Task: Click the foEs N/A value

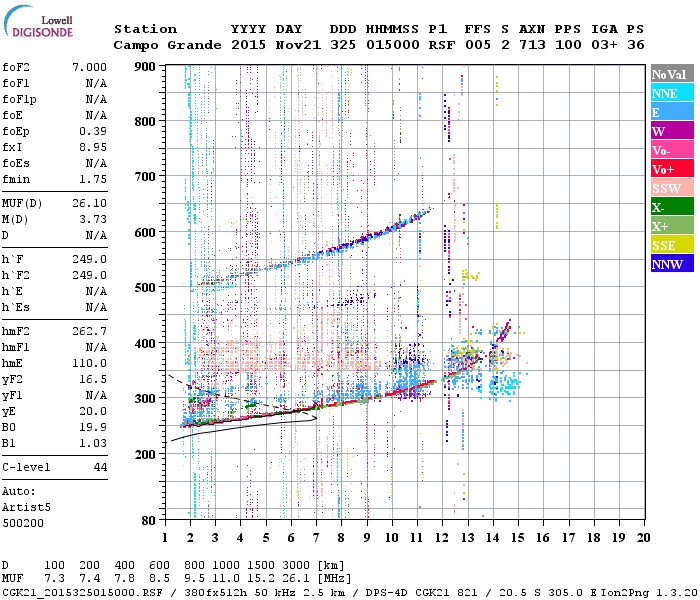Action: coord(96,163)
